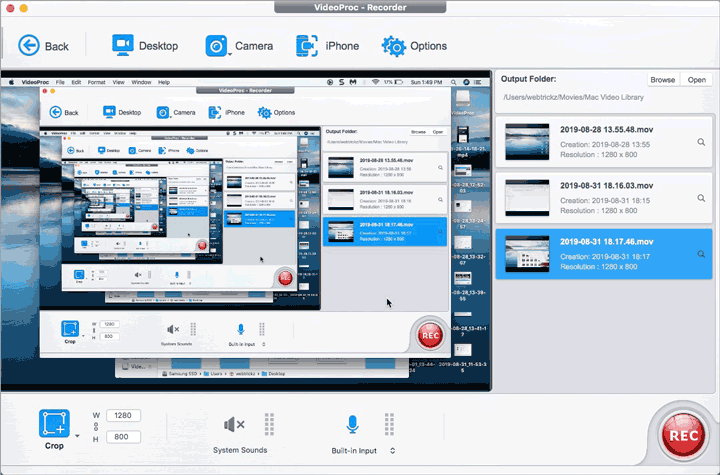Open the Built-in Input device dropdown
720x475 pixels.
[393, 451]
